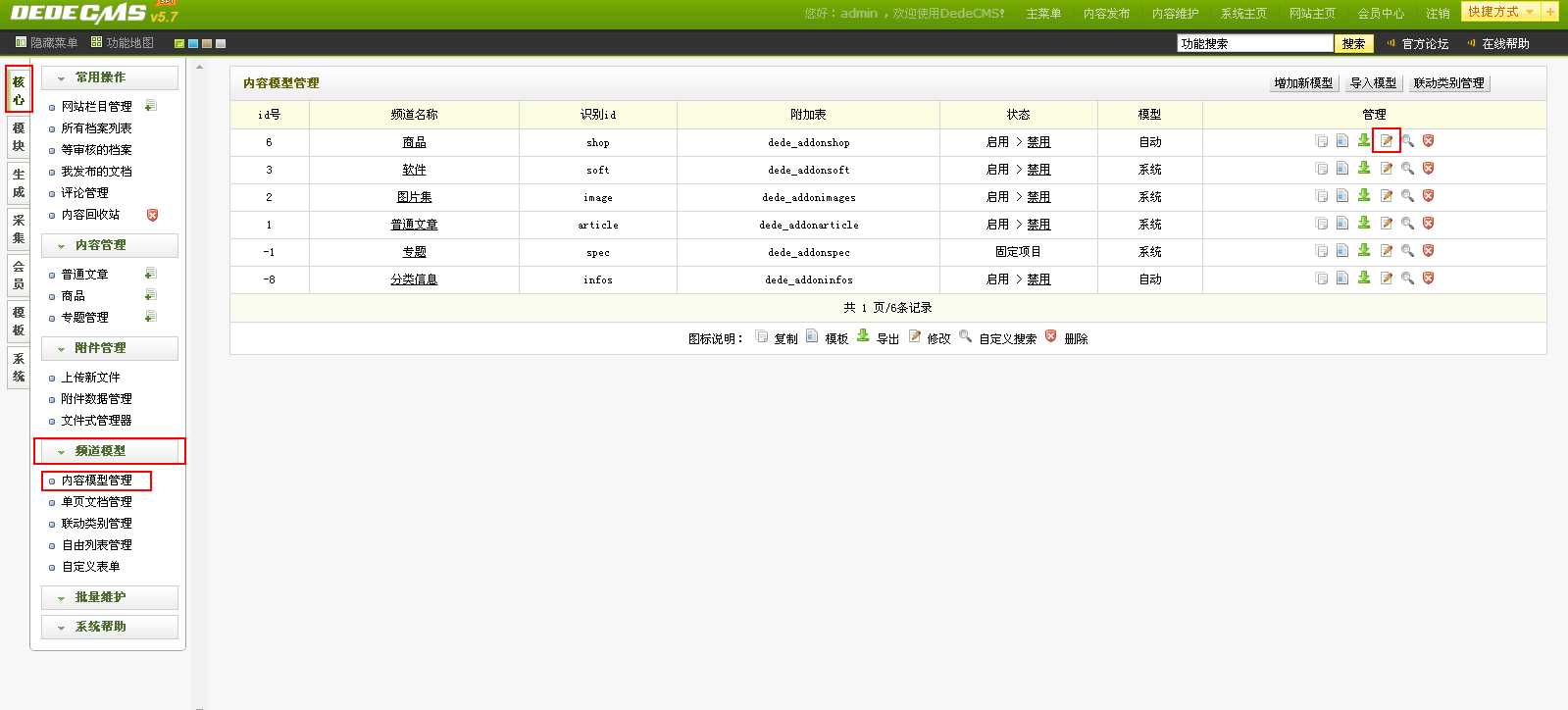Open 内容发布 in the top menu
This screenshot has width=1568, height=710.
pos(1106,14)
